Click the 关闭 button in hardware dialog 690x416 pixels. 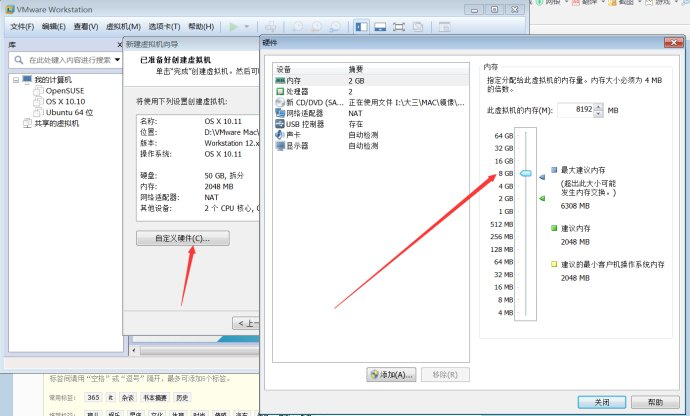click(602, 402)
